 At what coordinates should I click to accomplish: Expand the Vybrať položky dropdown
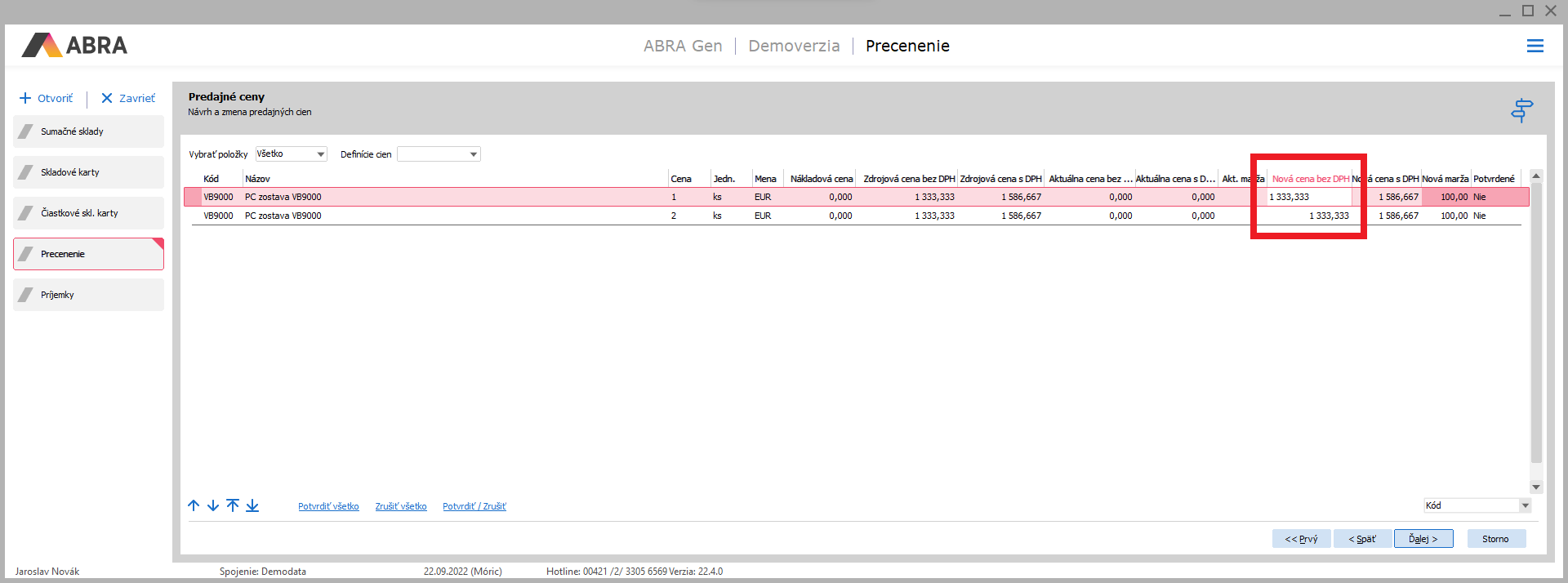click(320, 154)
